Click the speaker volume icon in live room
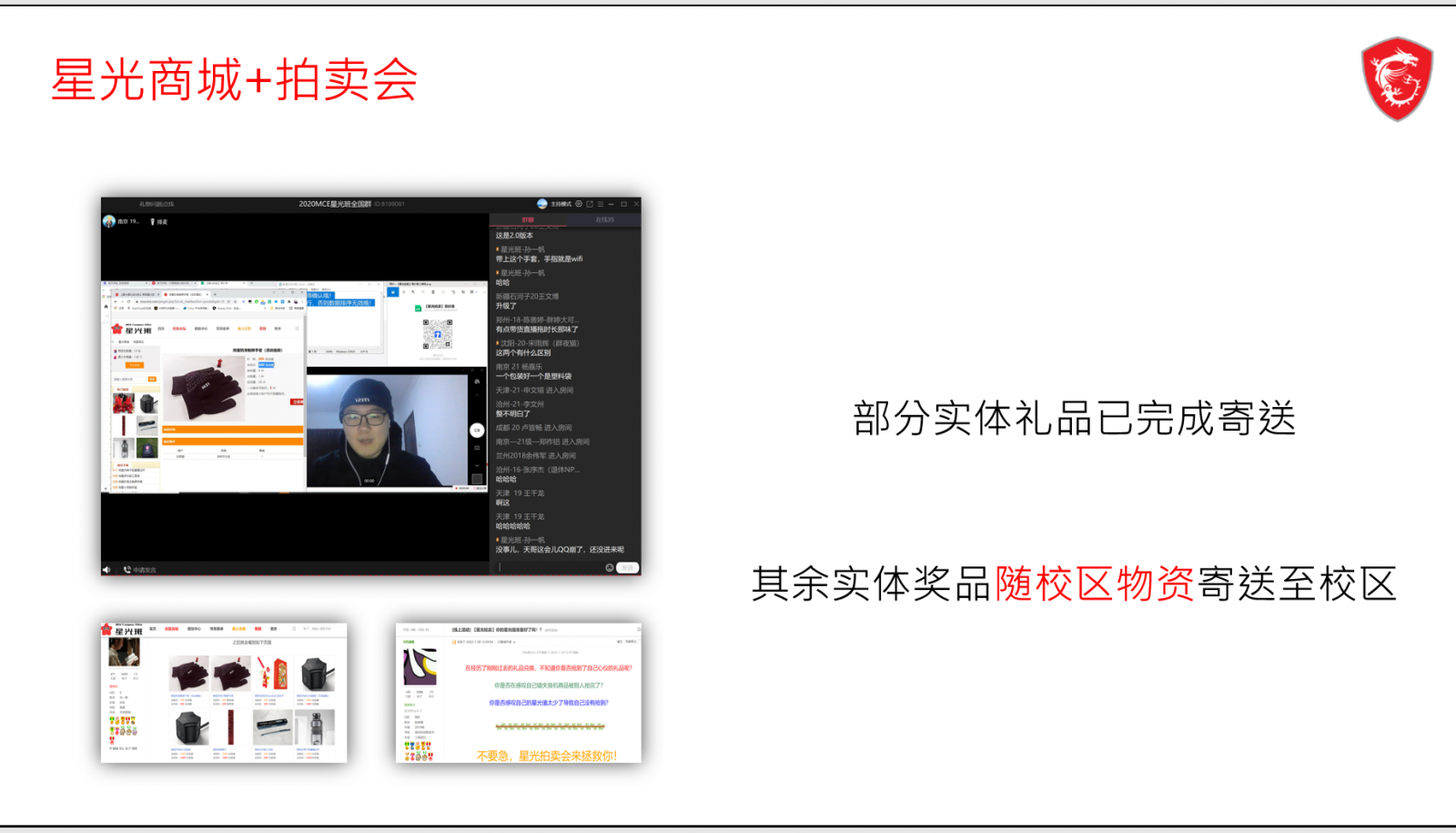The width and height of the screenshot is (1456, 833). tap(106, 570)
